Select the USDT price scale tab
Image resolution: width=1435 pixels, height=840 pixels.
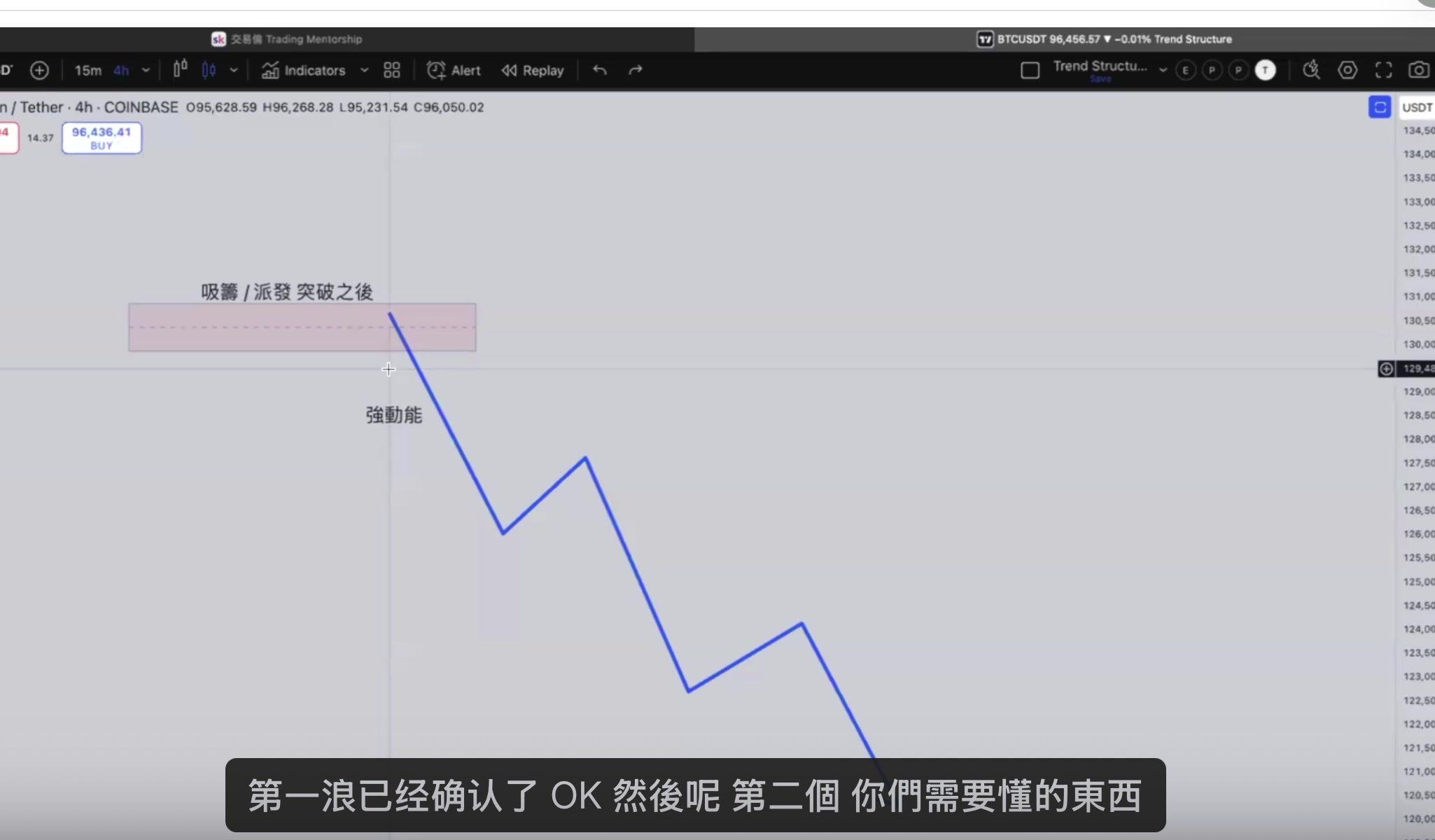pyautogui.click(x=1418, y=107)
